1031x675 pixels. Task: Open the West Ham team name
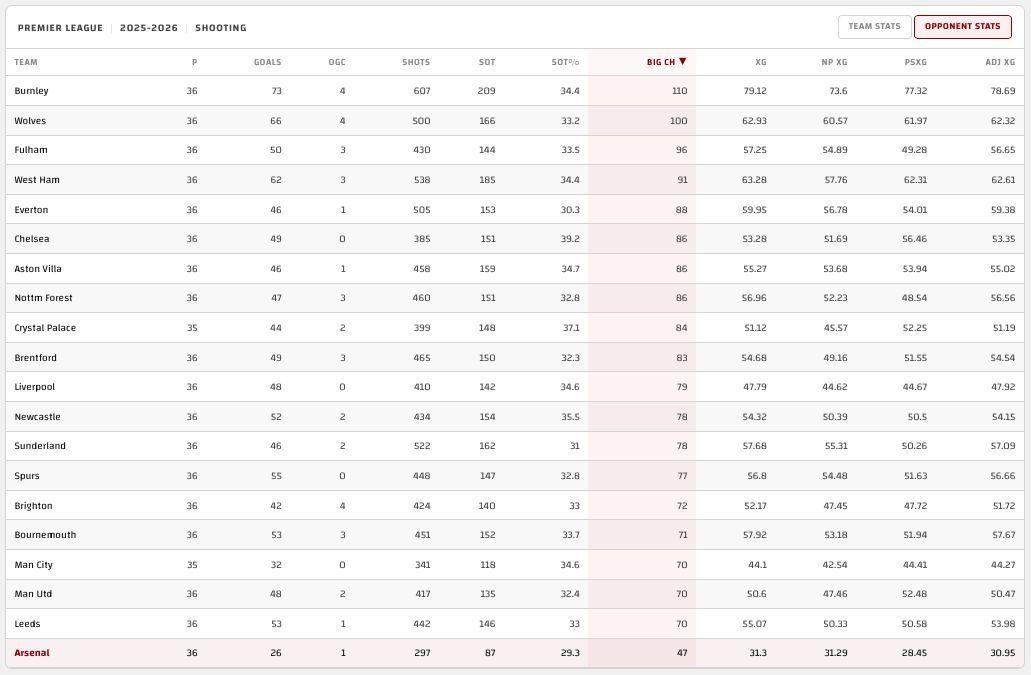coord(37,179)
